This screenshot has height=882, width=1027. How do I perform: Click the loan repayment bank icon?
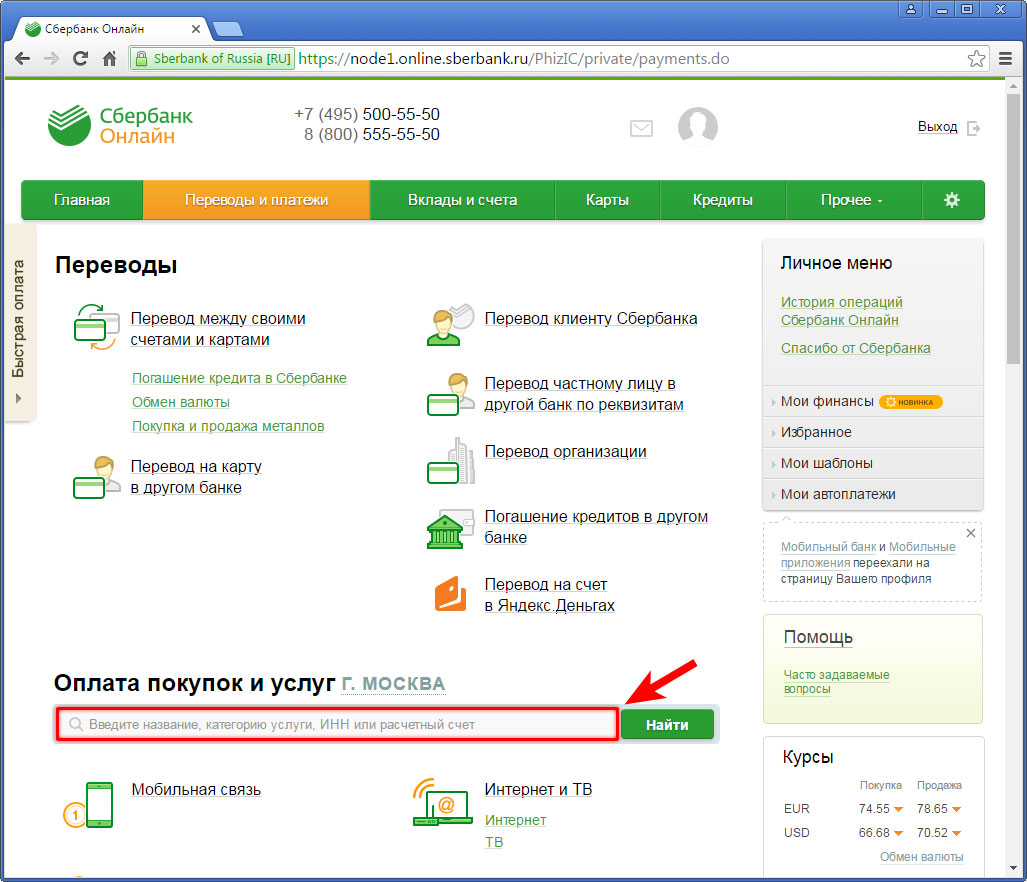coord(450,529)
